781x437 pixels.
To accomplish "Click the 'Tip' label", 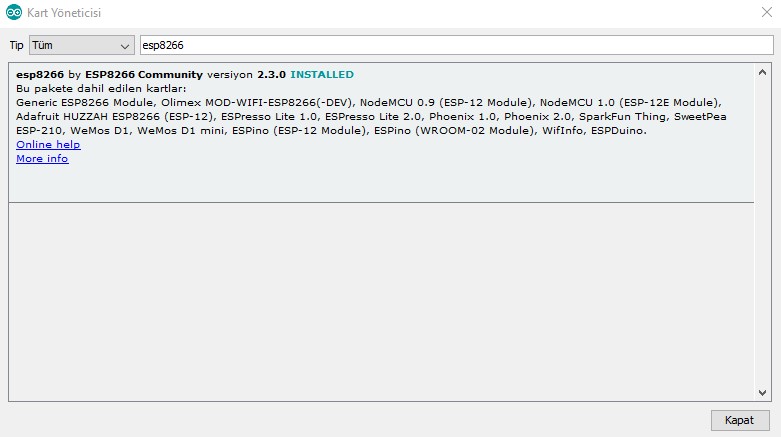I will tap(16, 45).
